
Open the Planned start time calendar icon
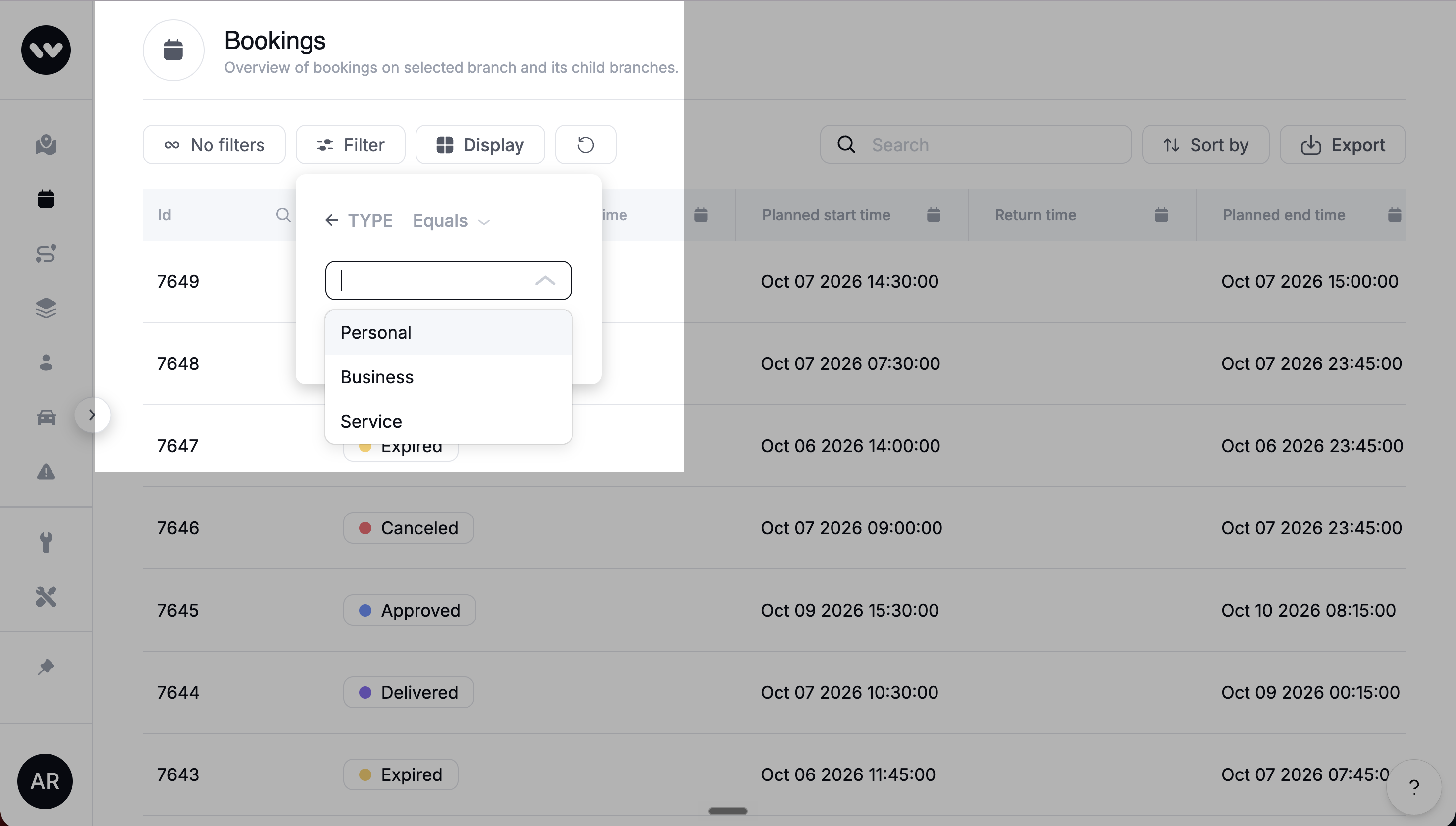tap(934, 215)
